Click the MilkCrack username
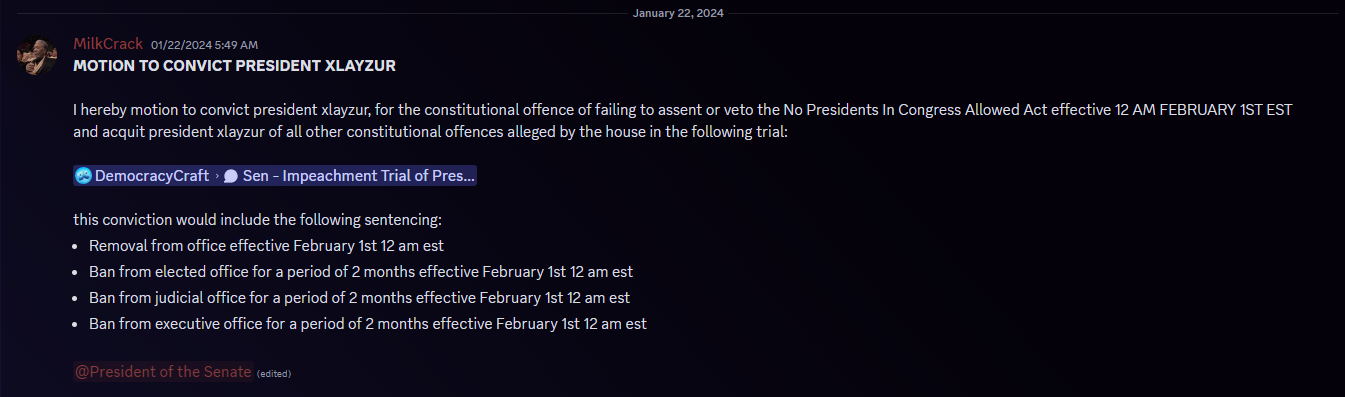This screenshot has height=397, width=1345. (x=108, y=44)
